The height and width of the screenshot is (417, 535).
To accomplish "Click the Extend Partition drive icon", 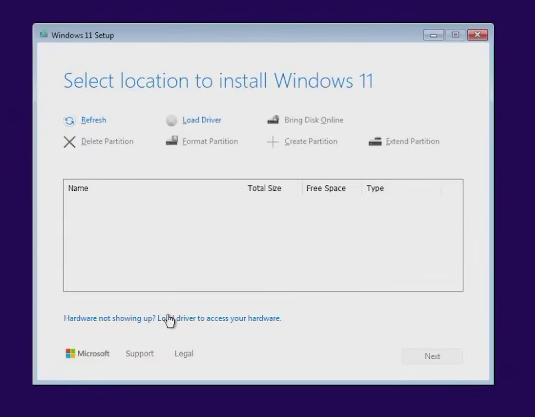I will tap(375, 142).
